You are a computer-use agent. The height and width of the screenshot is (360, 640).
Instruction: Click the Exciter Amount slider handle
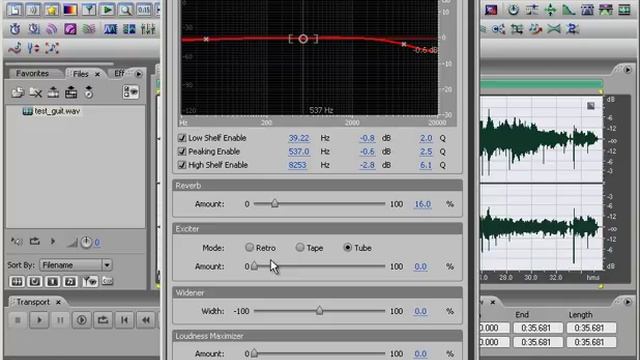[254, 266]
